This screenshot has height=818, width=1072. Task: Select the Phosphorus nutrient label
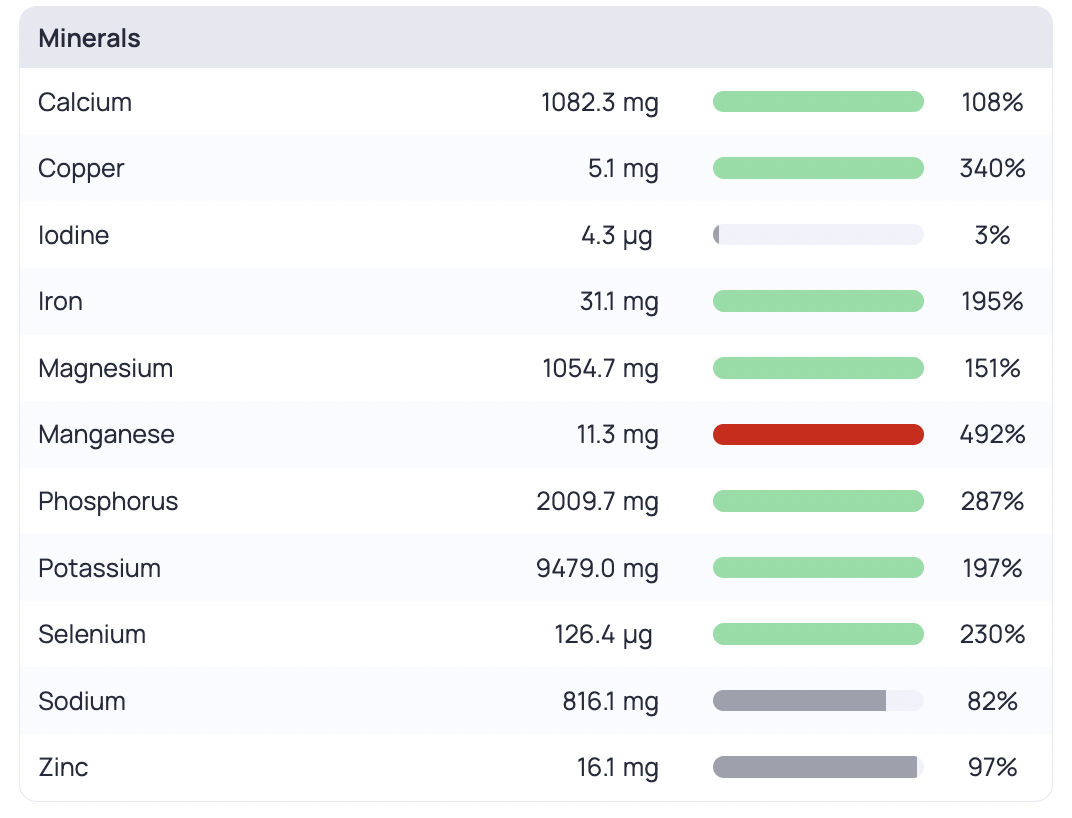point(108,501)
